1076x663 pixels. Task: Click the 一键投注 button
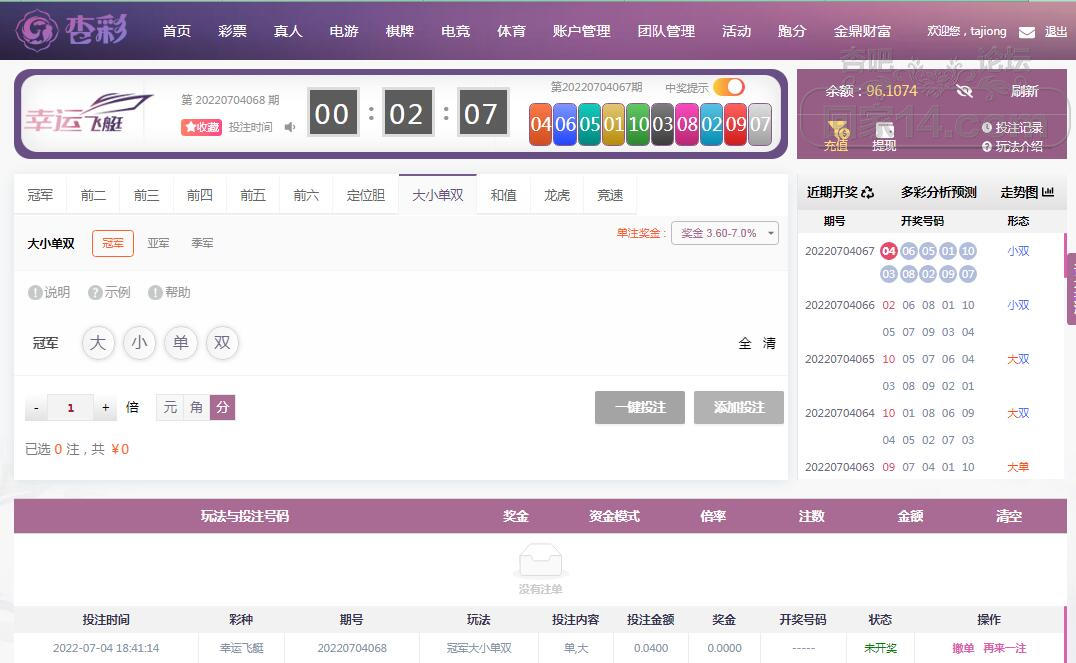pyautogui.click(x=640, y=408)
